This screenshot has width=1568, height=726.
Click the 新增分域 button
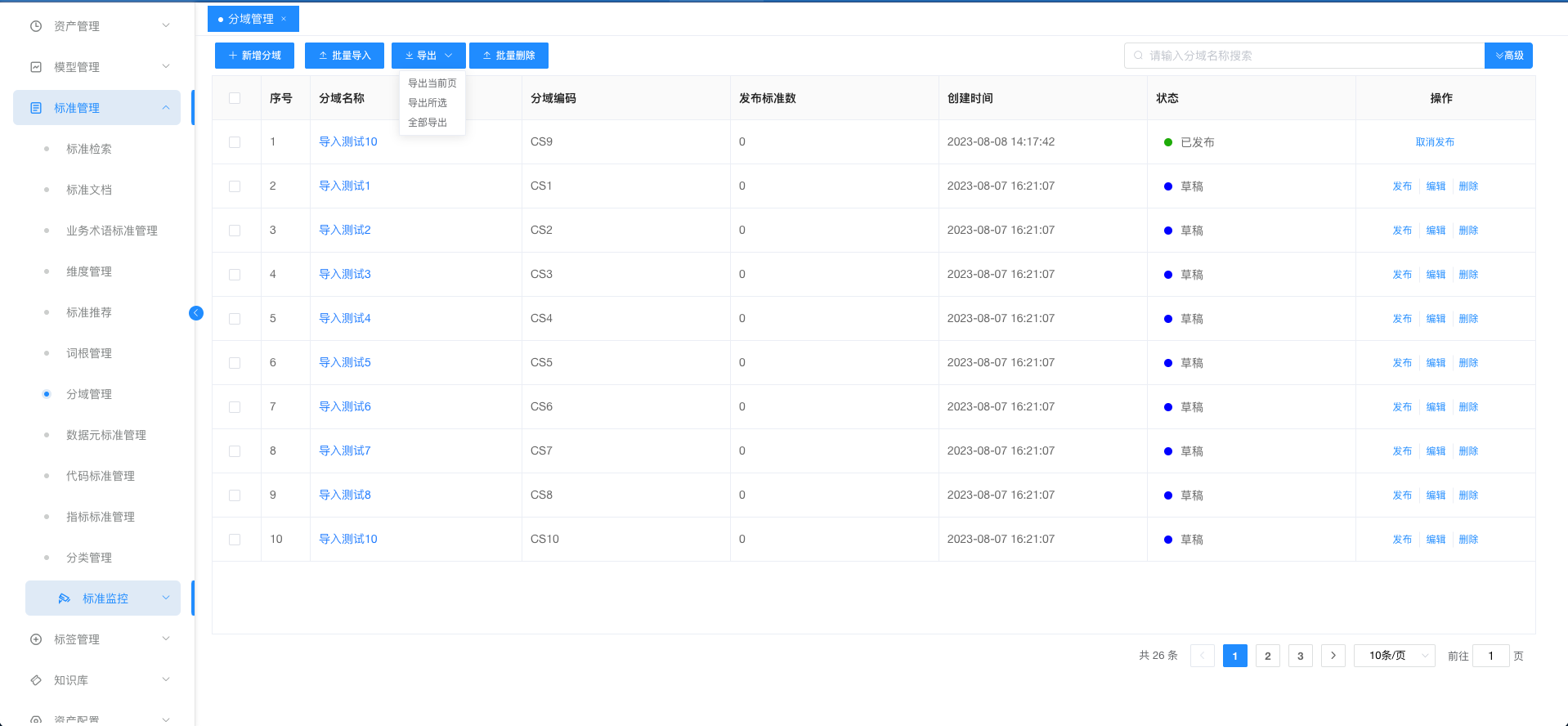pos(254,56)
